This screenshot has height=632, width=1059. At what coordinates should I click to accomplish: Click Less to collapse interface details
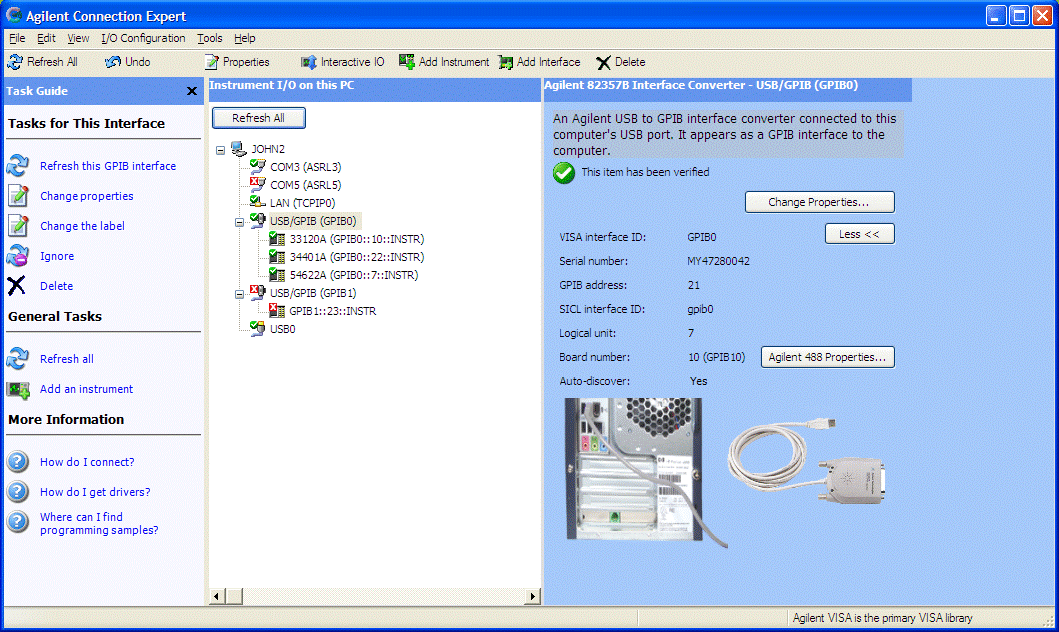859,233
